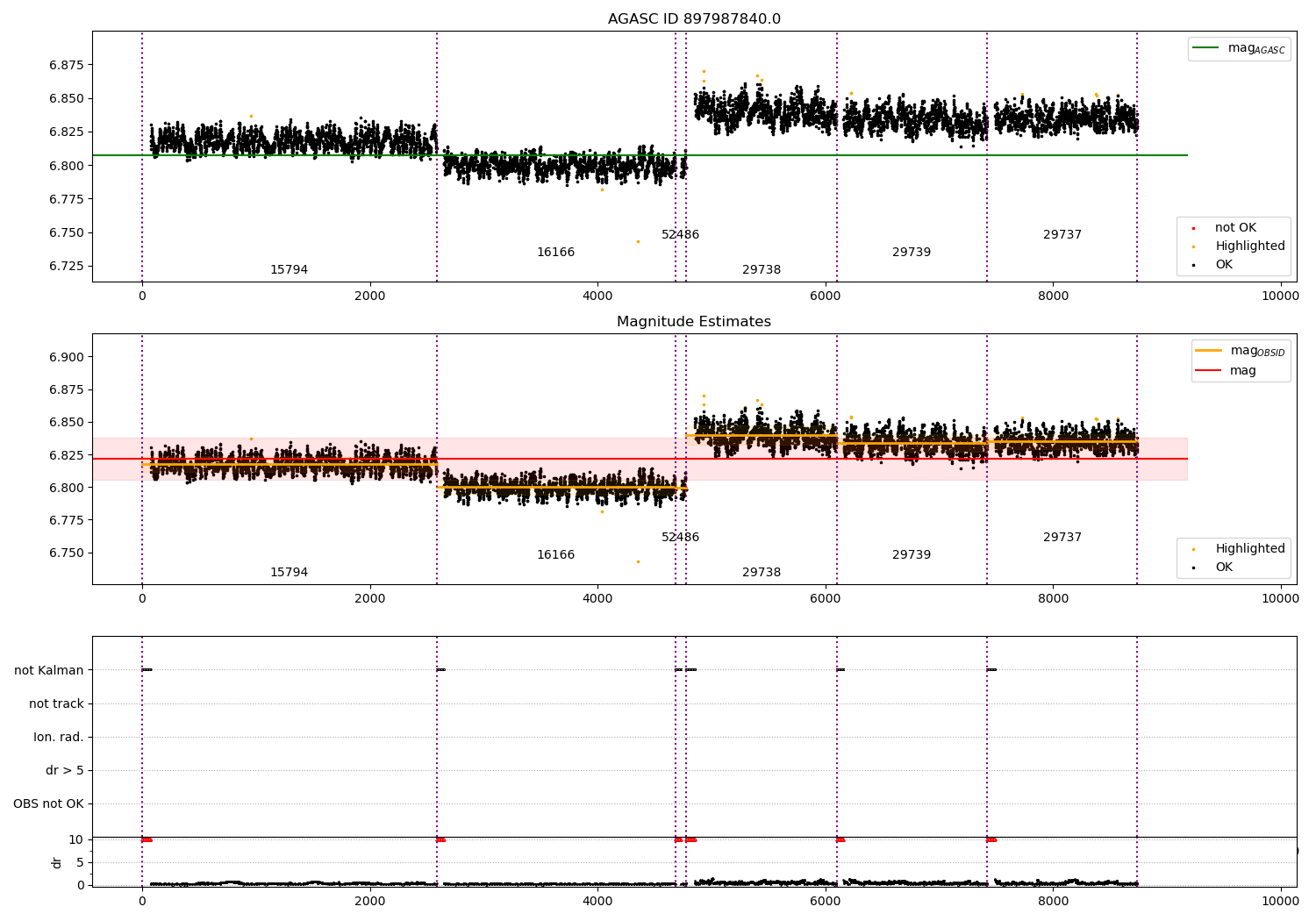This screenshot has width=1316, height=921.
Task: Click the 4000 x-tick under Magnitude Estimates plot
Action: (597, 599)
